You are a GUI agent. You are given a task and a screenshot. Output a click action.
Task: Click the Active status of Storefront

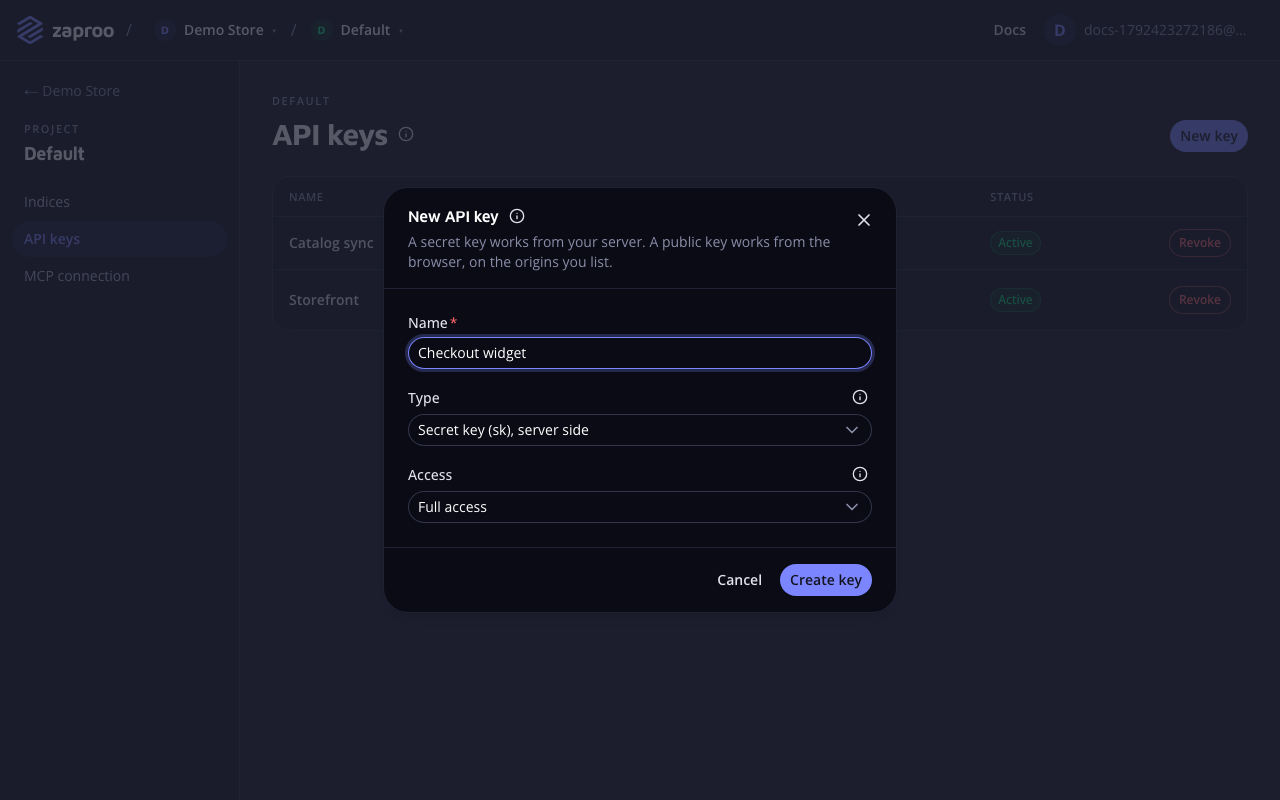[x=1015, y=300]
